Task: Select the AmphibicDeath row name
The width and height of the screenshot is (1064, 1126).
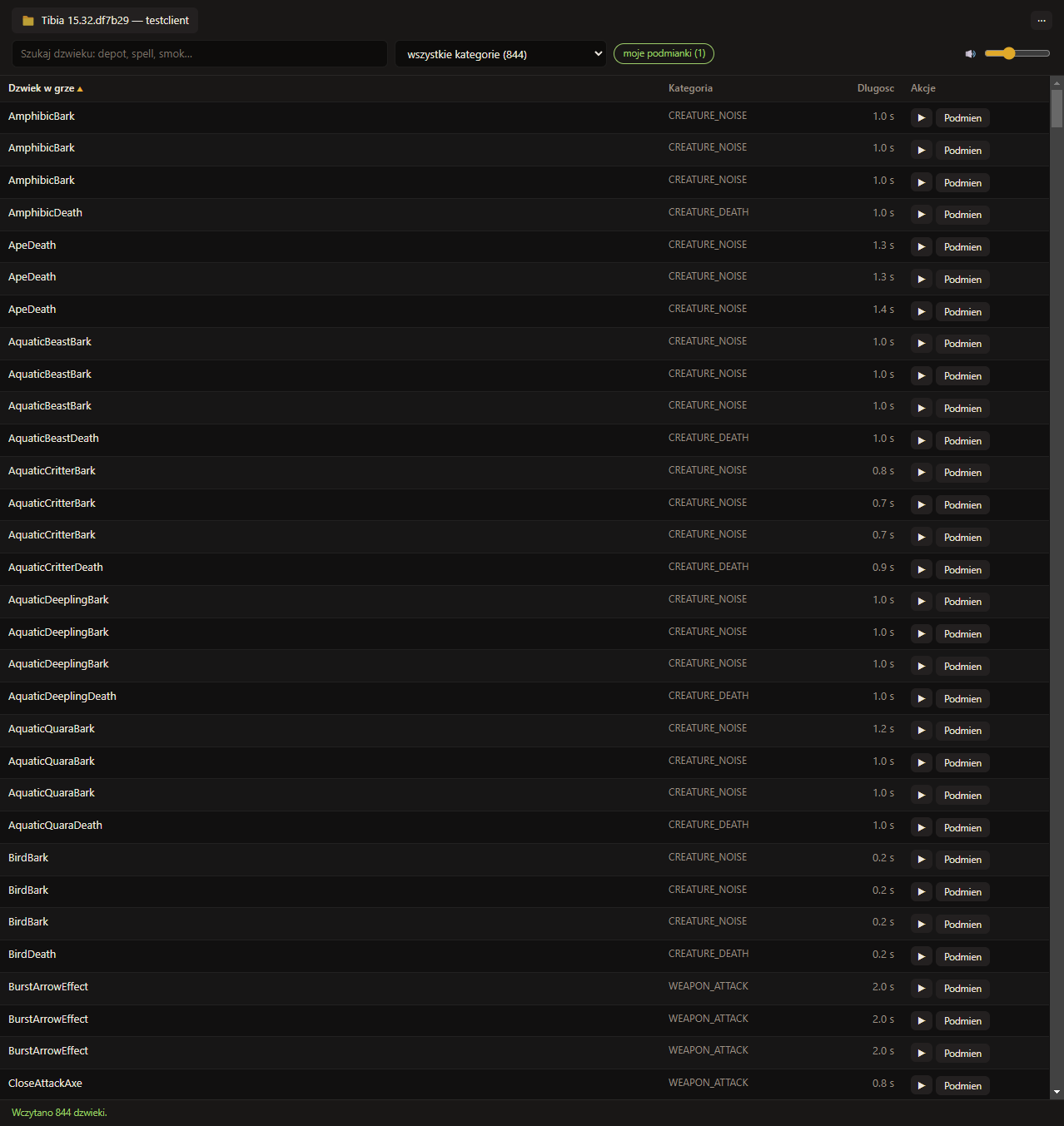Action: [x=45, y=213]
